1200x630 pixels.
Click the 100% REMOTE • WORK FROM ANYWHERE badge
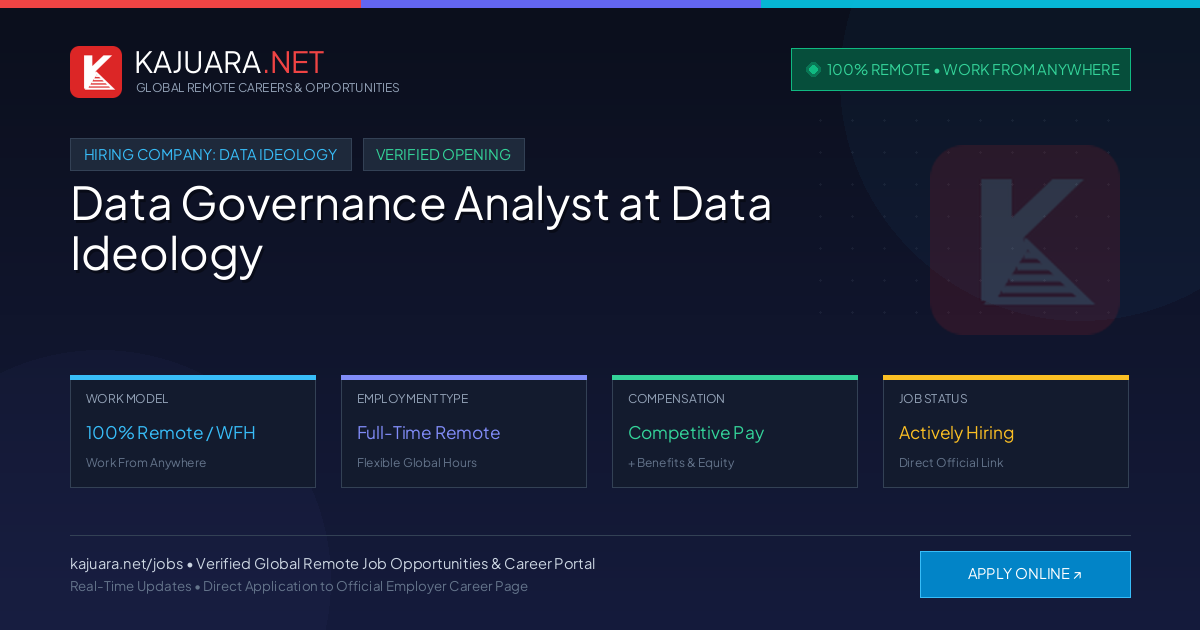tap(961, 70)
